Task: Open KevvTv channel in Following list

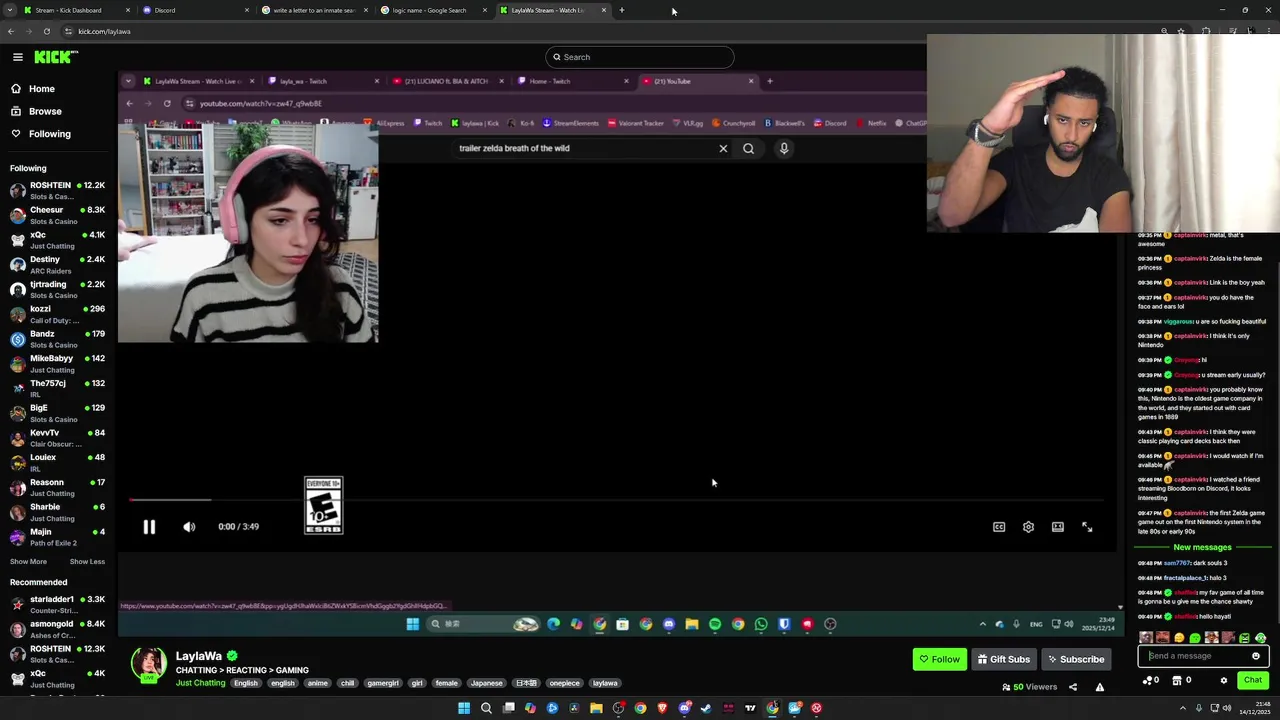Action: pos(57,438)
